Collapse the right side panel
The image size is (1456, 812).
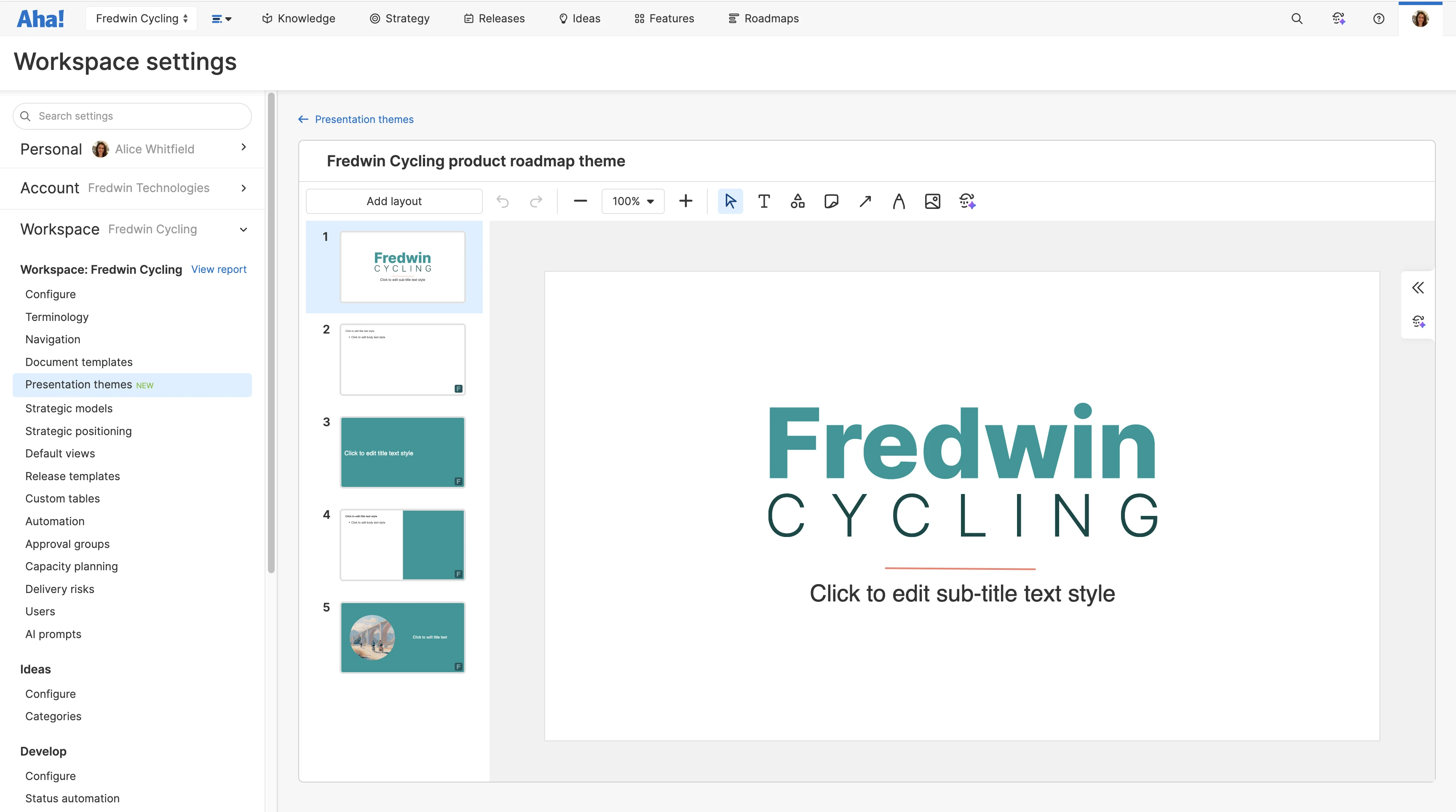tap(1418, 287)
